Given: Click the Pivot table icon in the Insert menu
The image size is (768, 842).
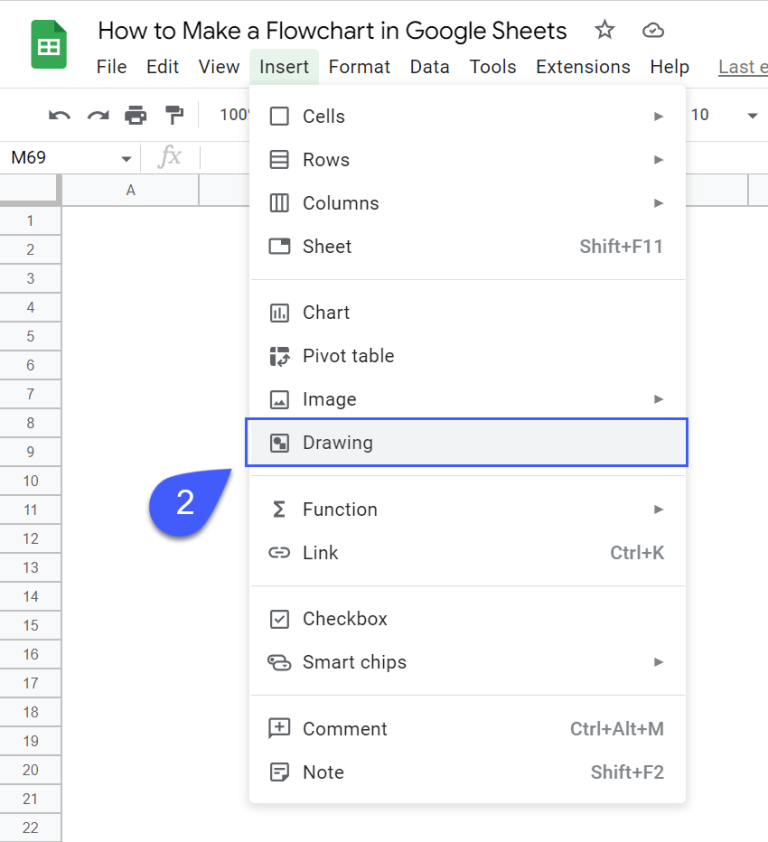Looking at the screenshot, I should pyautogui.click(x=279, y=356).
